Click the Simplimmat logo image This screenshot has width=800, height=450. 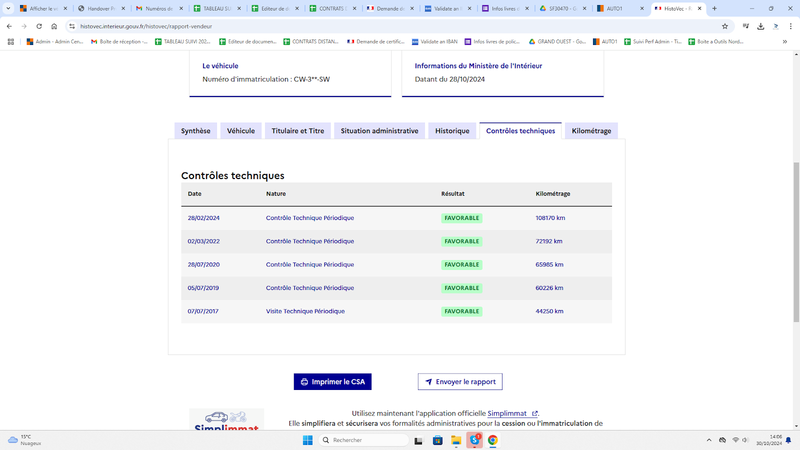pyautogui.click(x=227, y=419)
